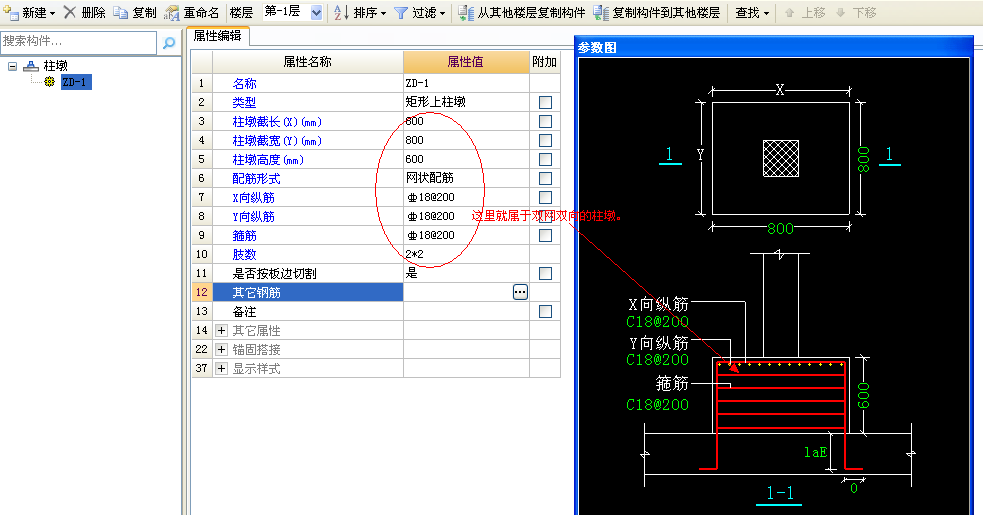
Task: Click the 排序 sort A-Z icon
Action: pyautogui.click(x=341, y=12)
